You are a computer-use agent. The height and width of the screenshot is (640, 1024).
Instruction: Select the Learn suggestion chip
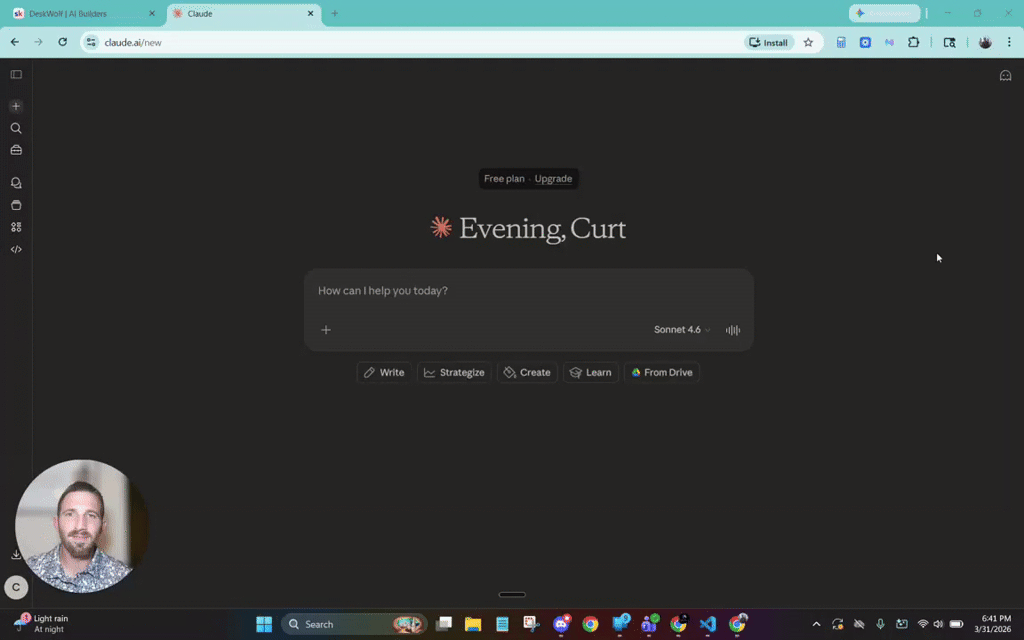(x=590, y=372)
